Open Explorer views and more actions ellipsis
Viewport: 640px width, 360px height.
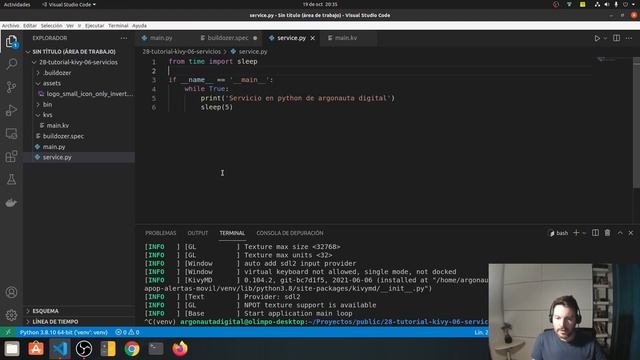[x=124, y=38]
